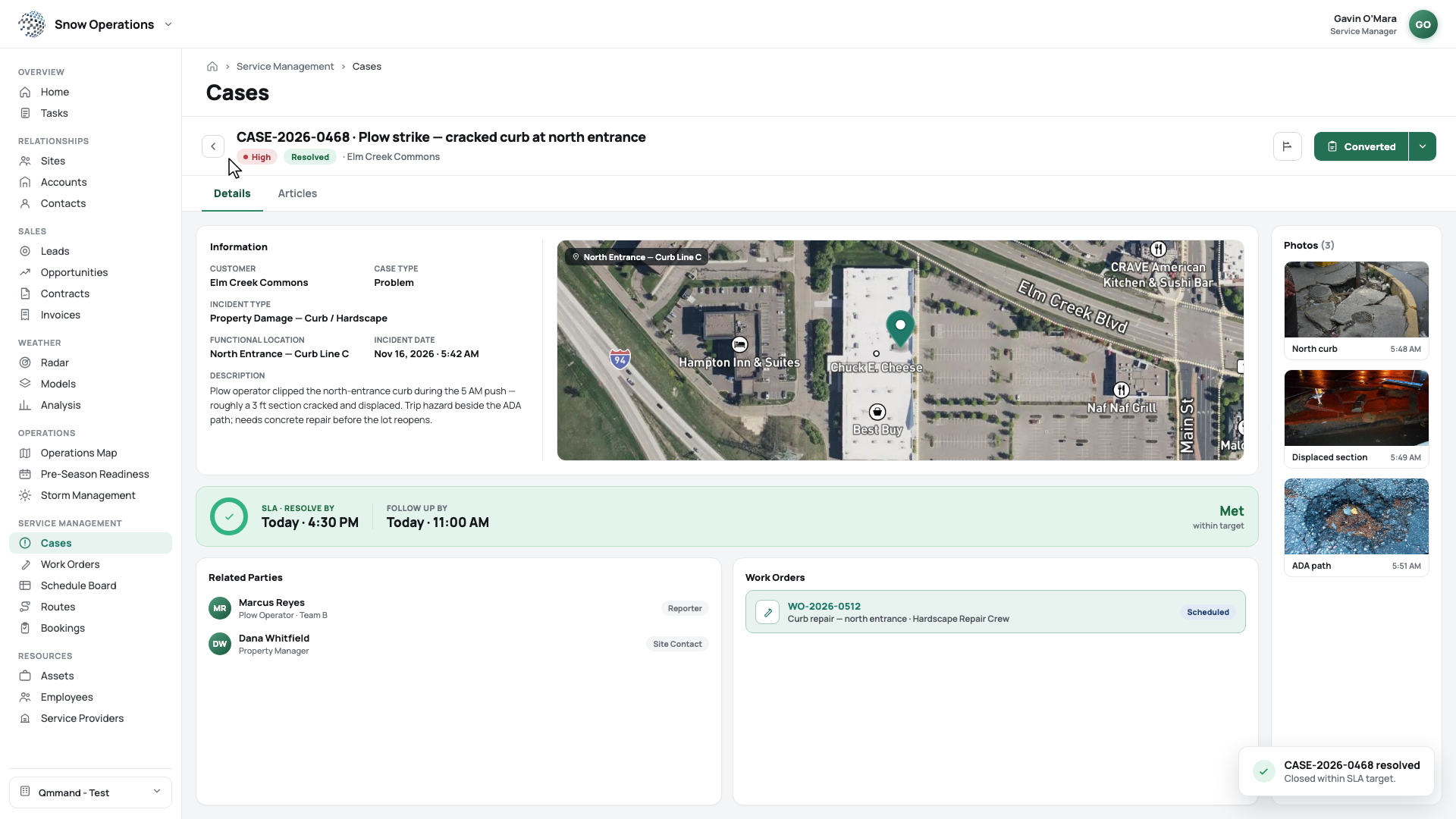The height and width of the screenshot is (819, 1456).
Task: Click the Naf Naf Grill map marker
Action: (1122, 390)
